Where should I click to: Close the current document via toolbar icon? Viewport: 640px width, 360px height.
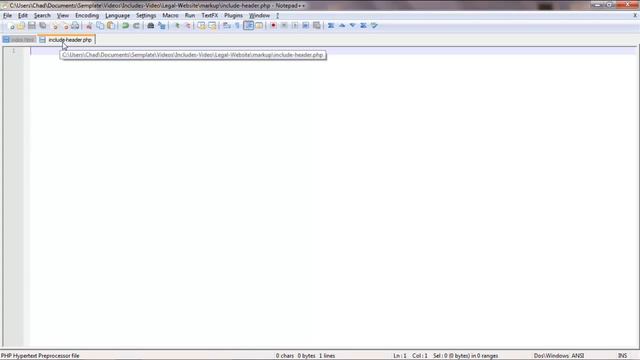pos(55,26)
